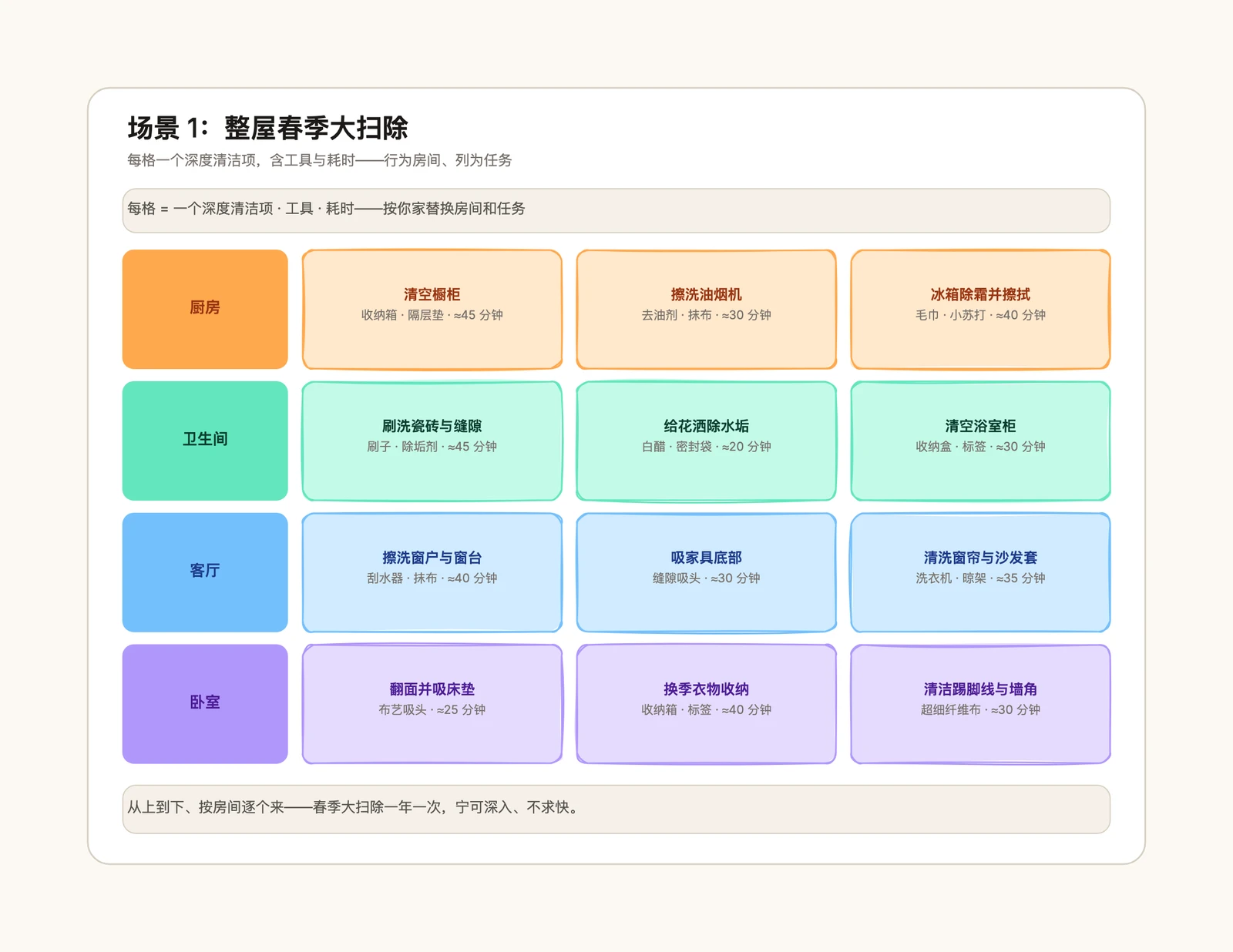1233x952 pixels.
Task: Open the 刷洗瓷砖与缝隙 task card
Action: (x=432, y=441)
